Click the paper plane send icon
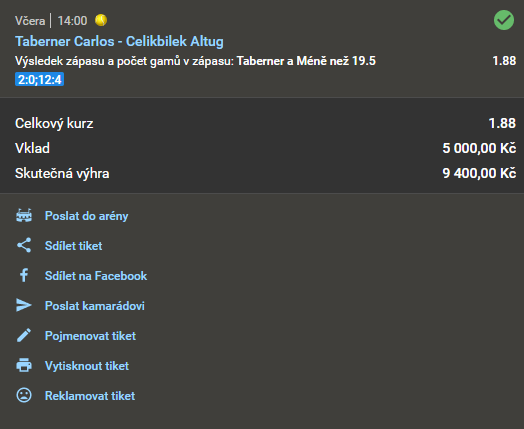Screen dimensions: 524x429 pyautogui.click(x=24, y=305)
